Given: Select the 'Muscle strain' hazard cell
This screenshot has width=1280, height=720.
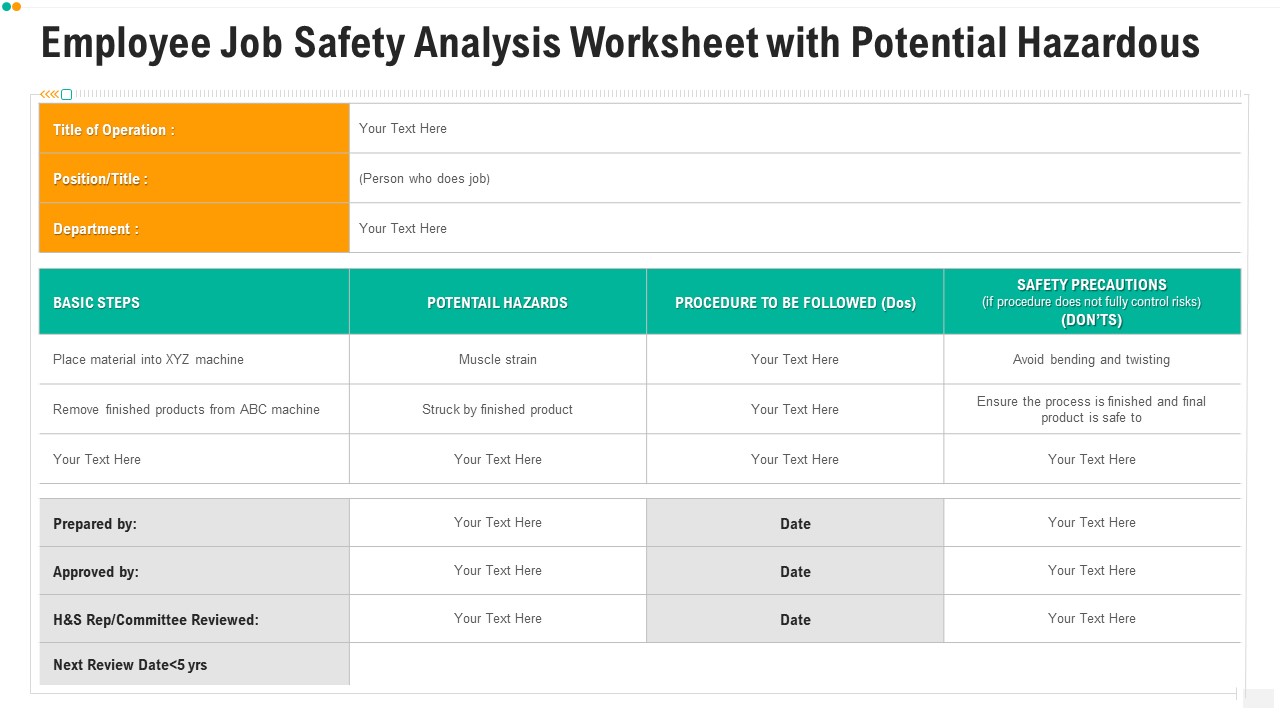Looking at the screenshot, I should point(498,359).
